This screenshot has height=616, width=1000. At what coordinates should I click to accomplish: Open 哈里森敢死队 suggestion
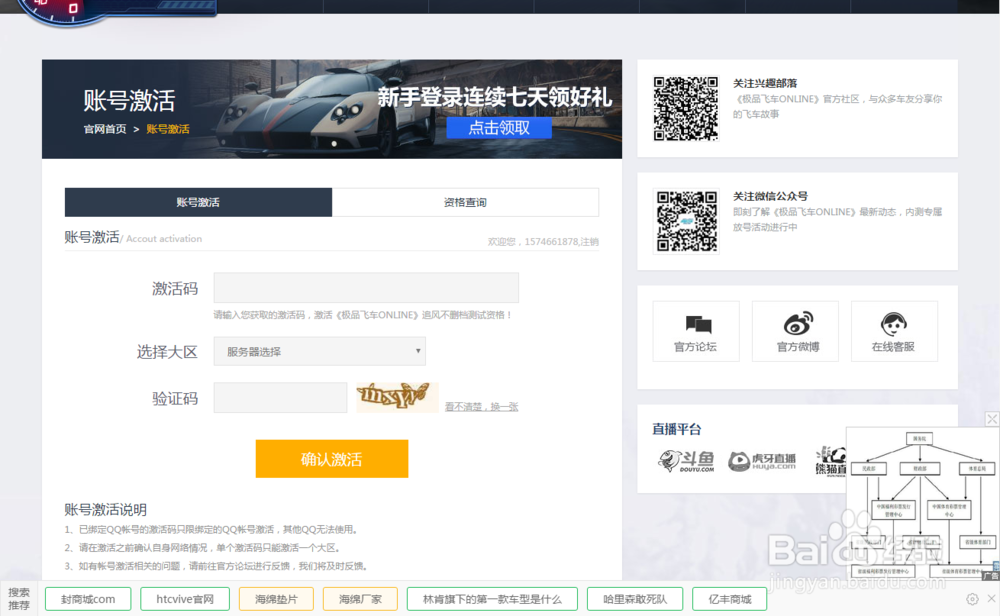pos(635,599)
